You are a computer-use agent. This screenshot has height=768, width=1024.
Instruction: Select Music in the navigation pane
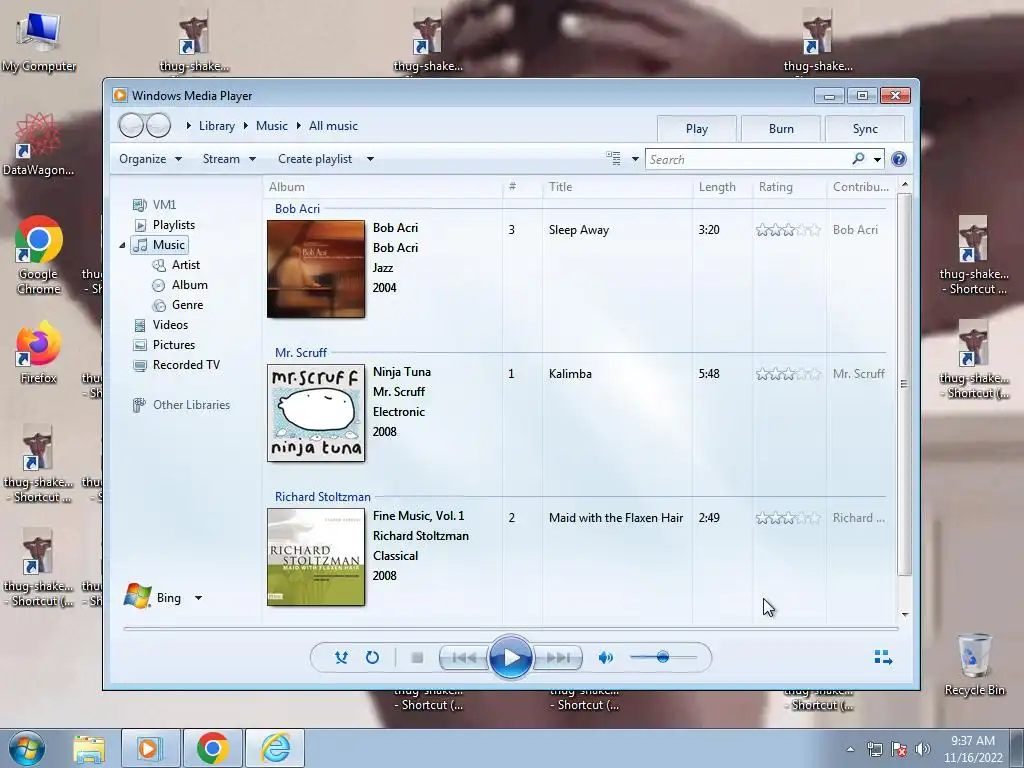[160, 245]
